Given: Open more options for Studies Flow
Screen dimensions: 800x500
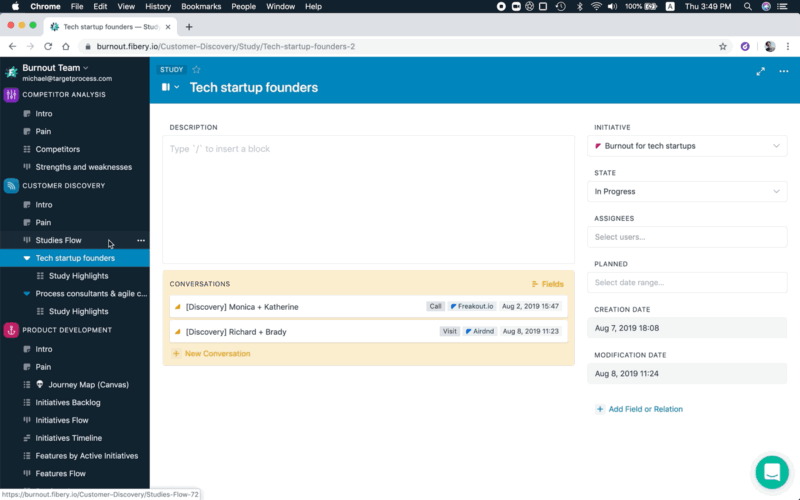Looking at the screenshot, I should coord(141,240).
